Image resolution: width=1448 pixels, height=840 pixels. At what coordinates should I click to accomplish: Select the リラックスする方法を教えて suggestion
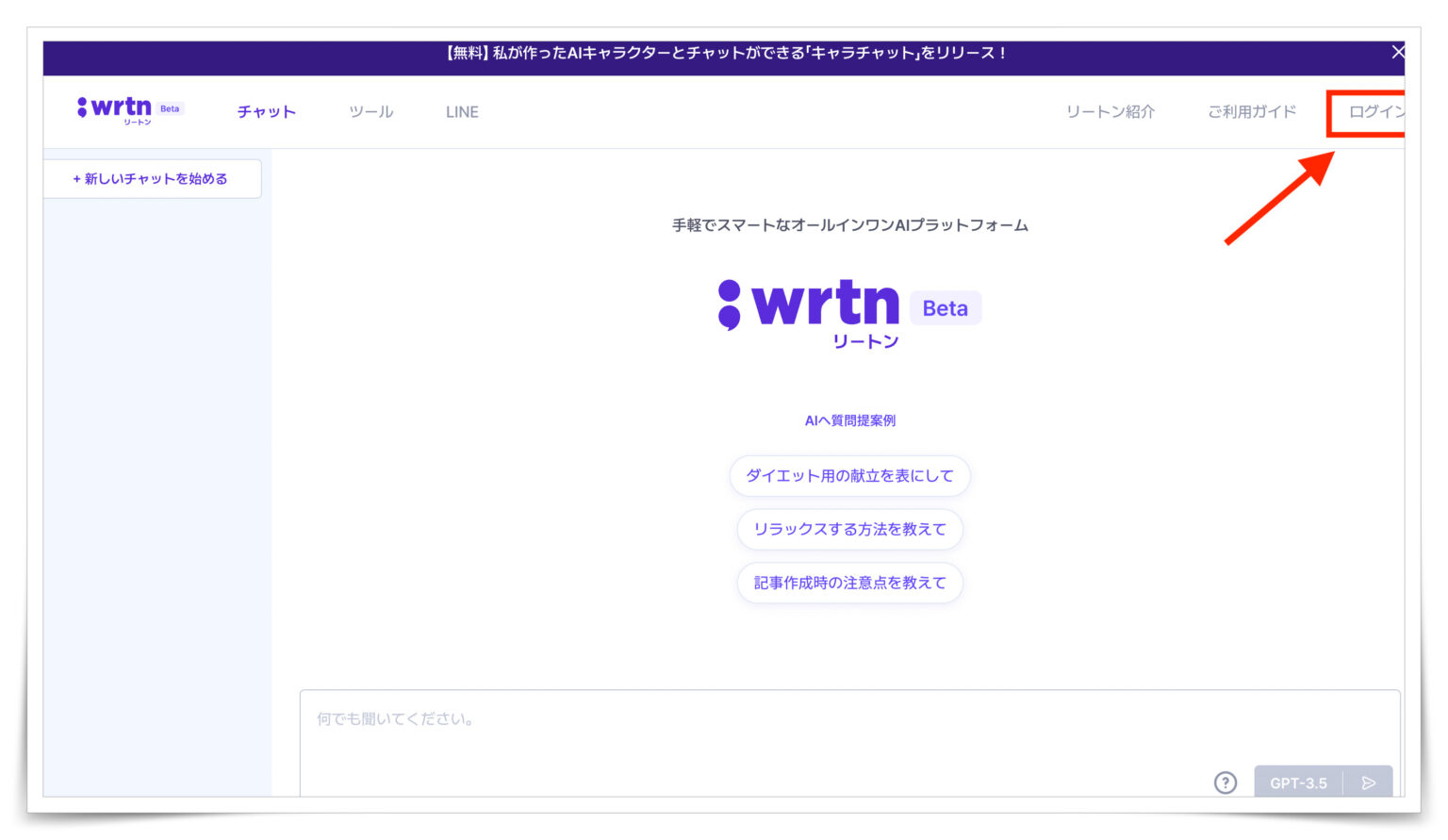849,529
